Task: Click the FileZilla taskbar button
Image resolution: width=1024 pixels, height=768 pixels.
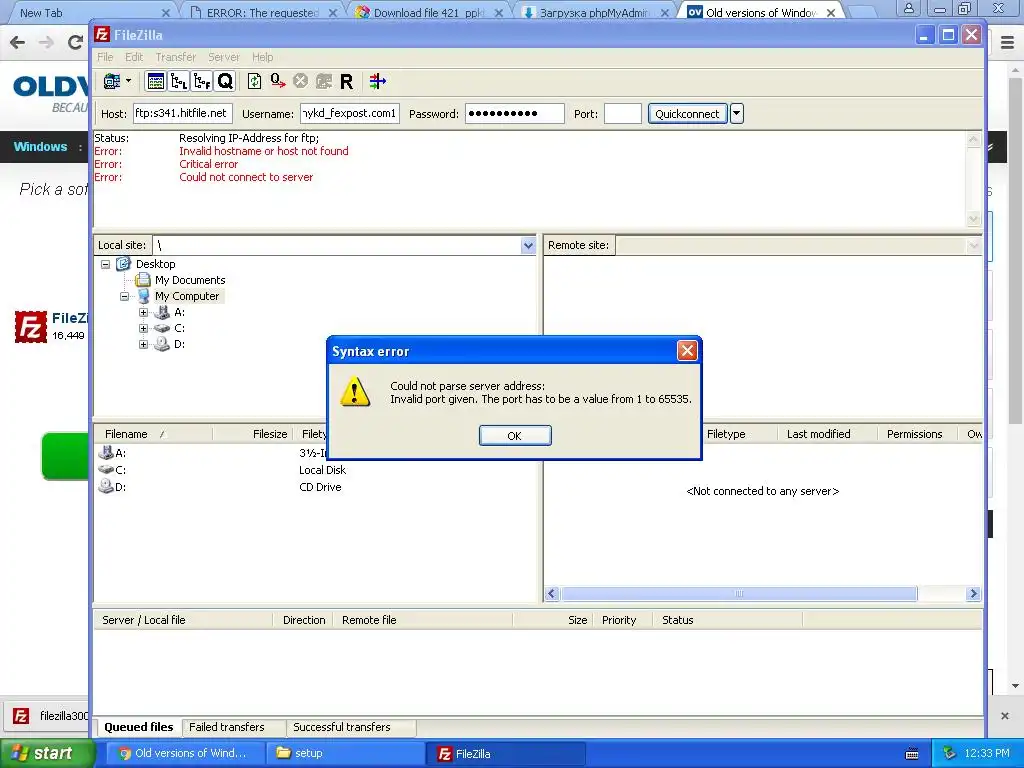Action: 506,754
